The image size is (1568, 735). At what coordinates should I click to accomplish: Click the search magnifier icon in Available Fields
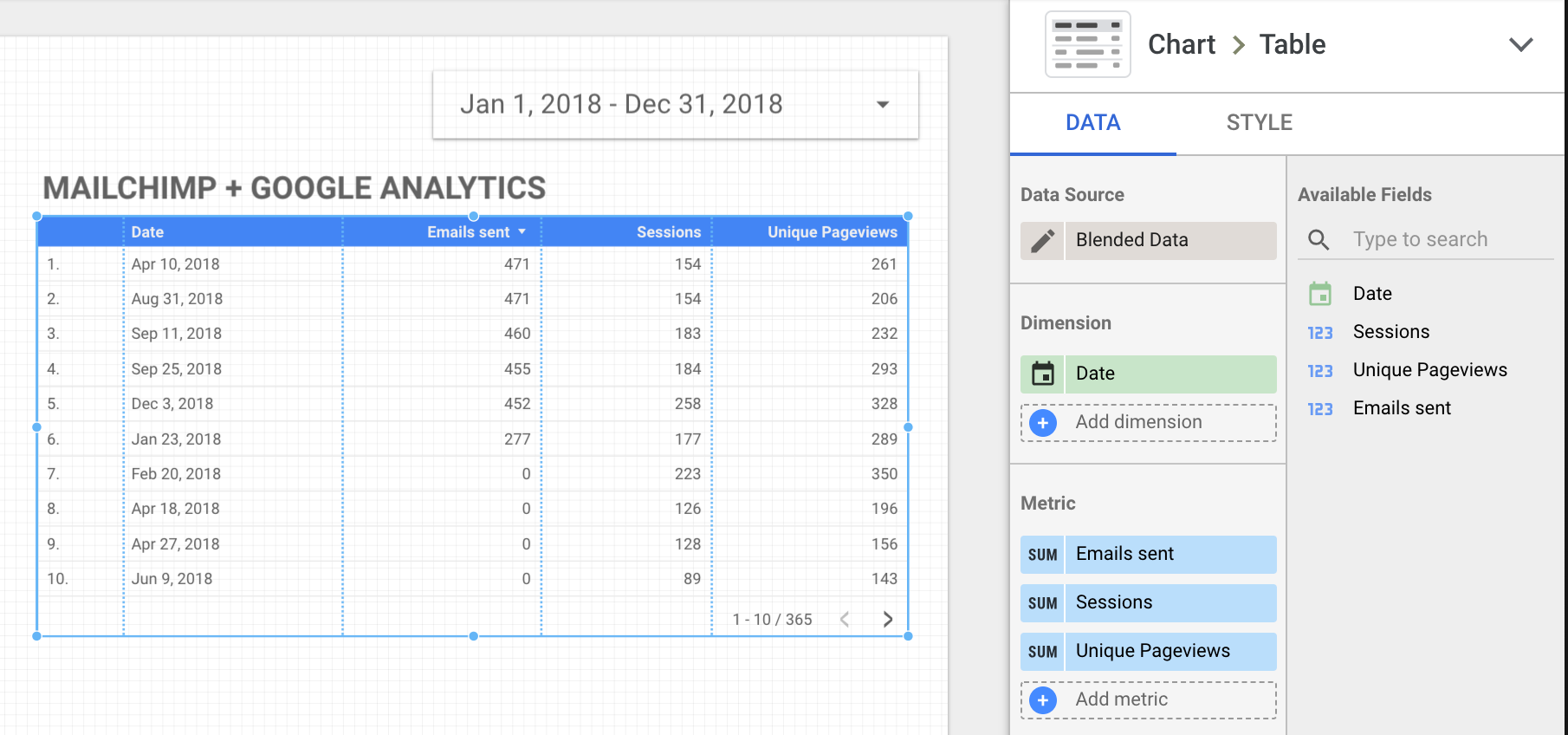pyautogui.click(x=1319, y=240)
